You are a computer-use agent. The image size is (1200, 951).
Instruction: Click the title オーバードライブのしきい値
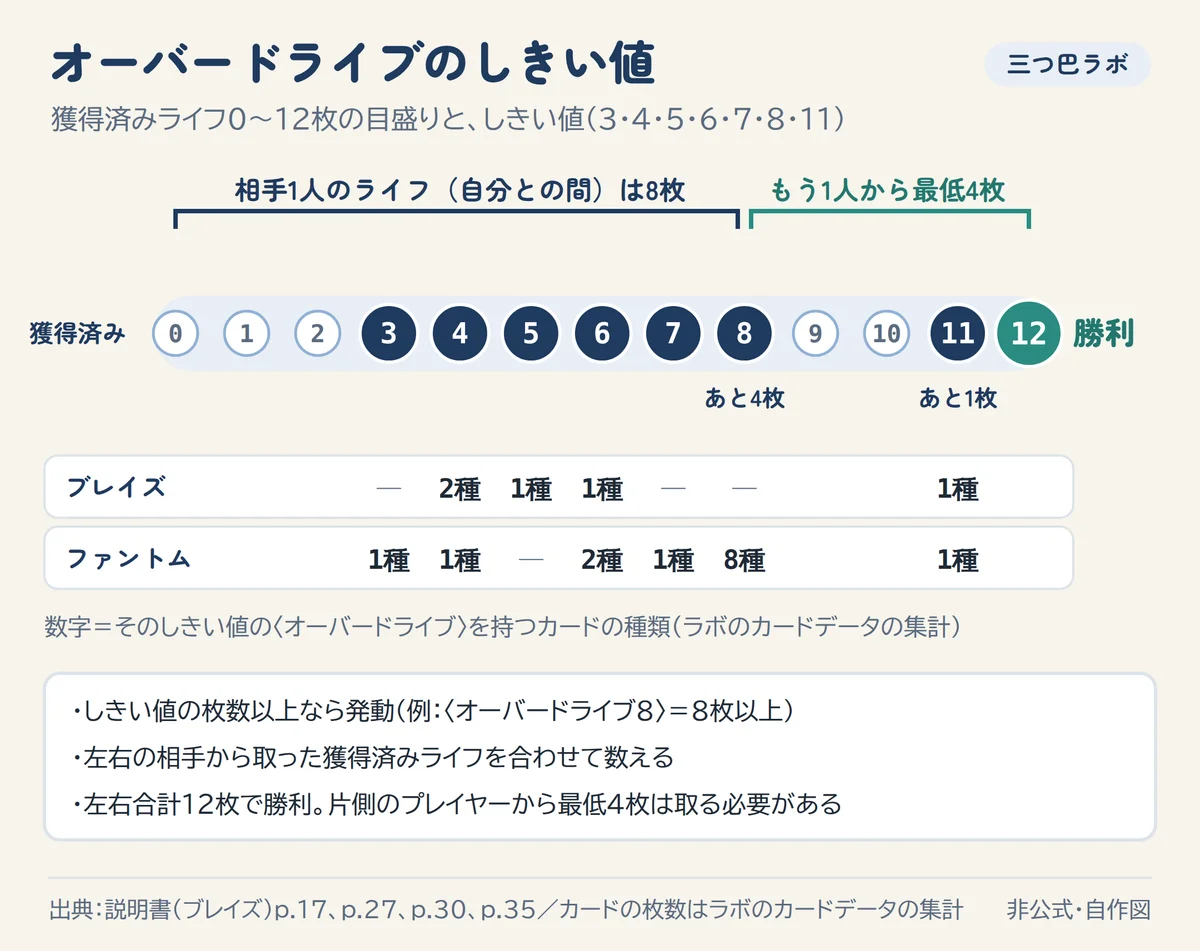point(353,65)
